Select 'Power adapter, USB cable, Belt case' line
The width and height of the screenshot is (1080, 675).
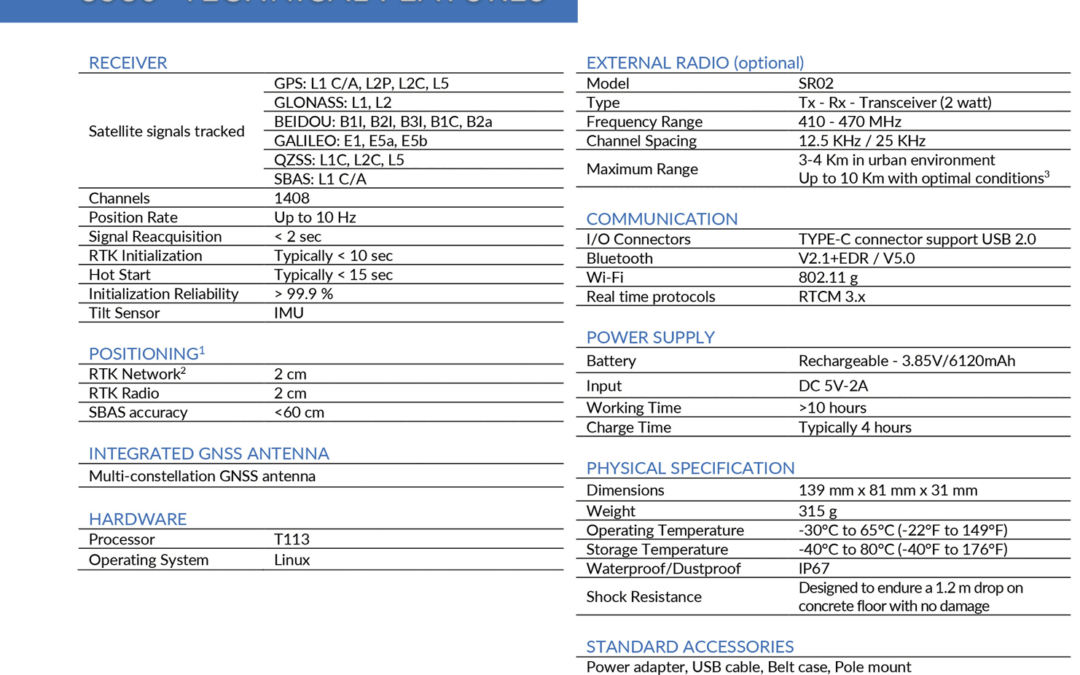[749, 667]
